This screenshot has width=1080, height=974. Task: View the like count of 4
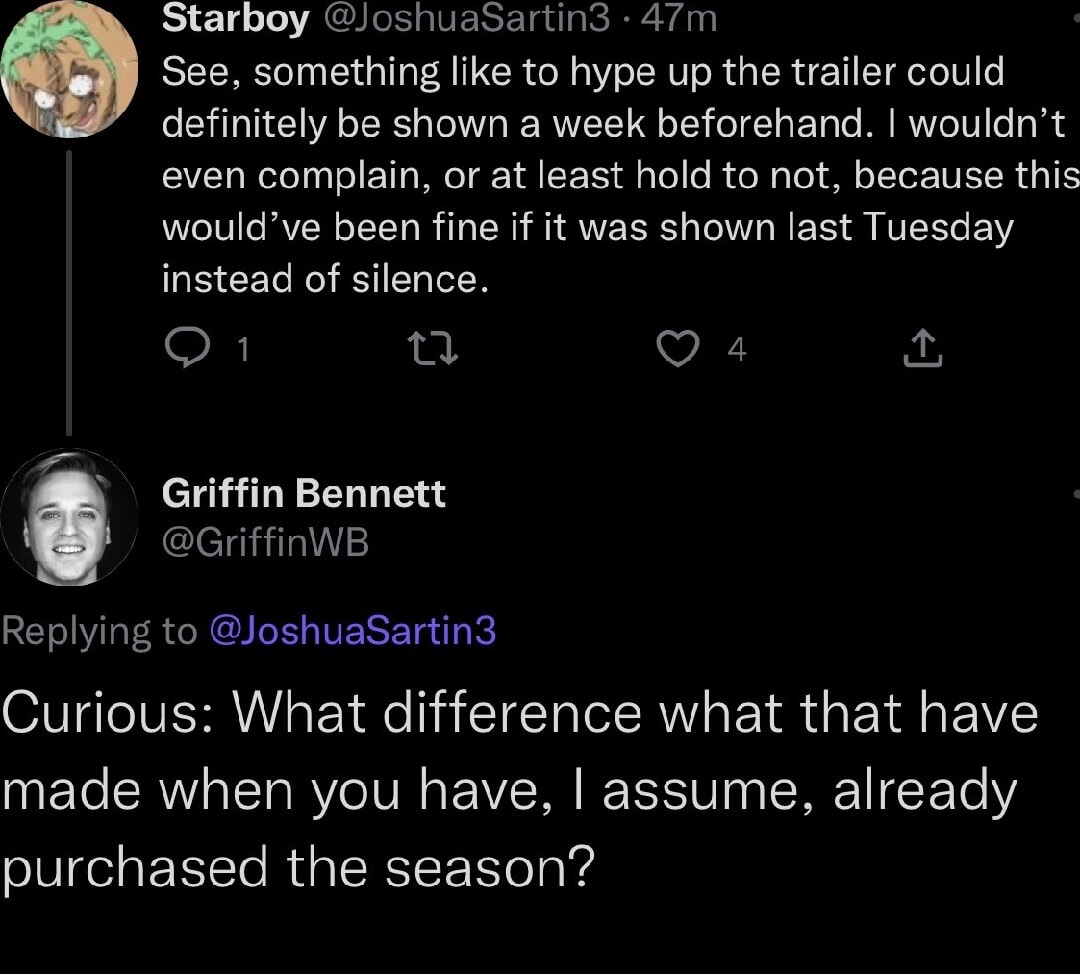737,349
